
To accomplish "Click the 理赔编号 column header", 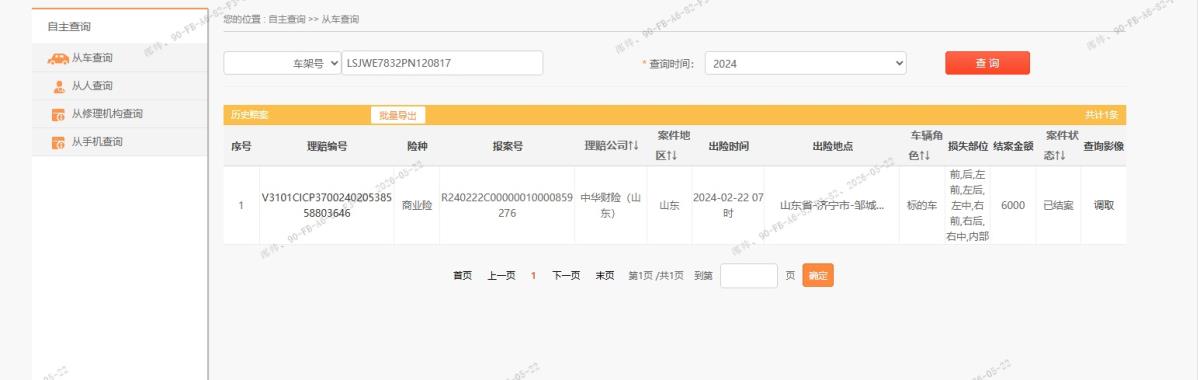I will (327, 147).
